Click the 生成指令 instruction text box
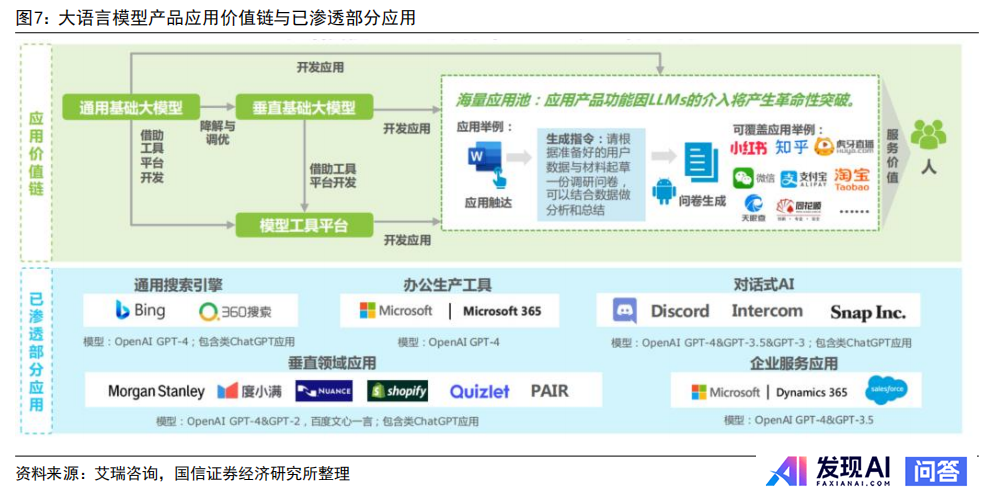 click(591, 174)
